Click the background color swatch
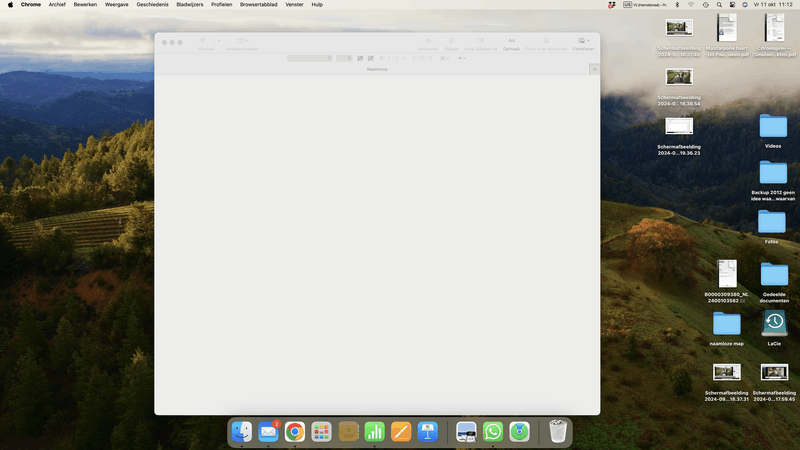This screenshot has height=450, width=800. pos(371,58)
